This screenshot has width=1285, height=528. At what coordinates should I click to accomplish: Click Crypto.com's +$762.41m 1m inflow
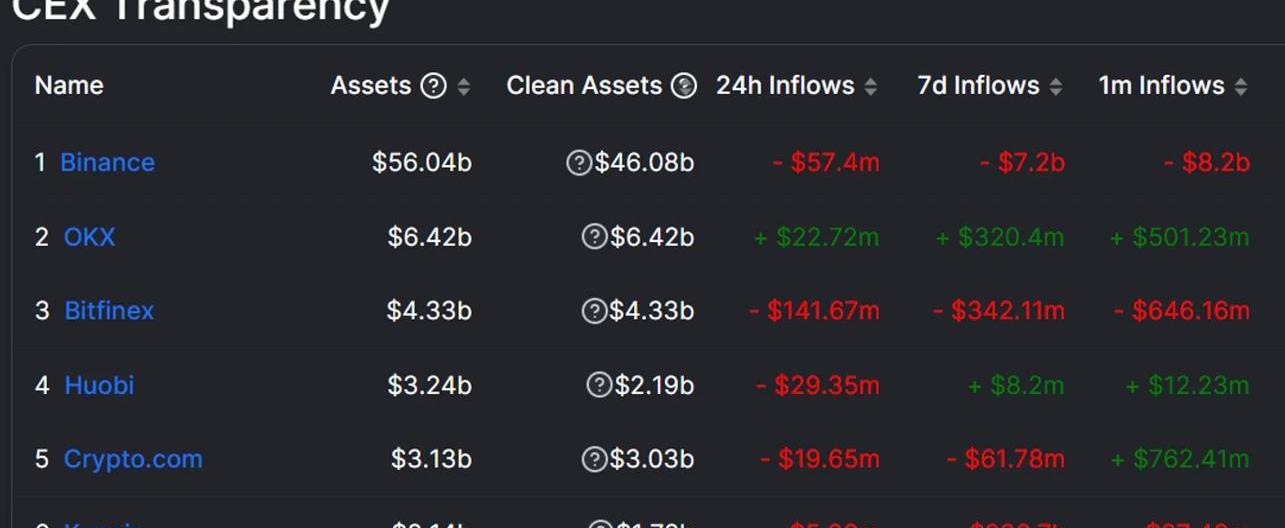pos(1180,459)
